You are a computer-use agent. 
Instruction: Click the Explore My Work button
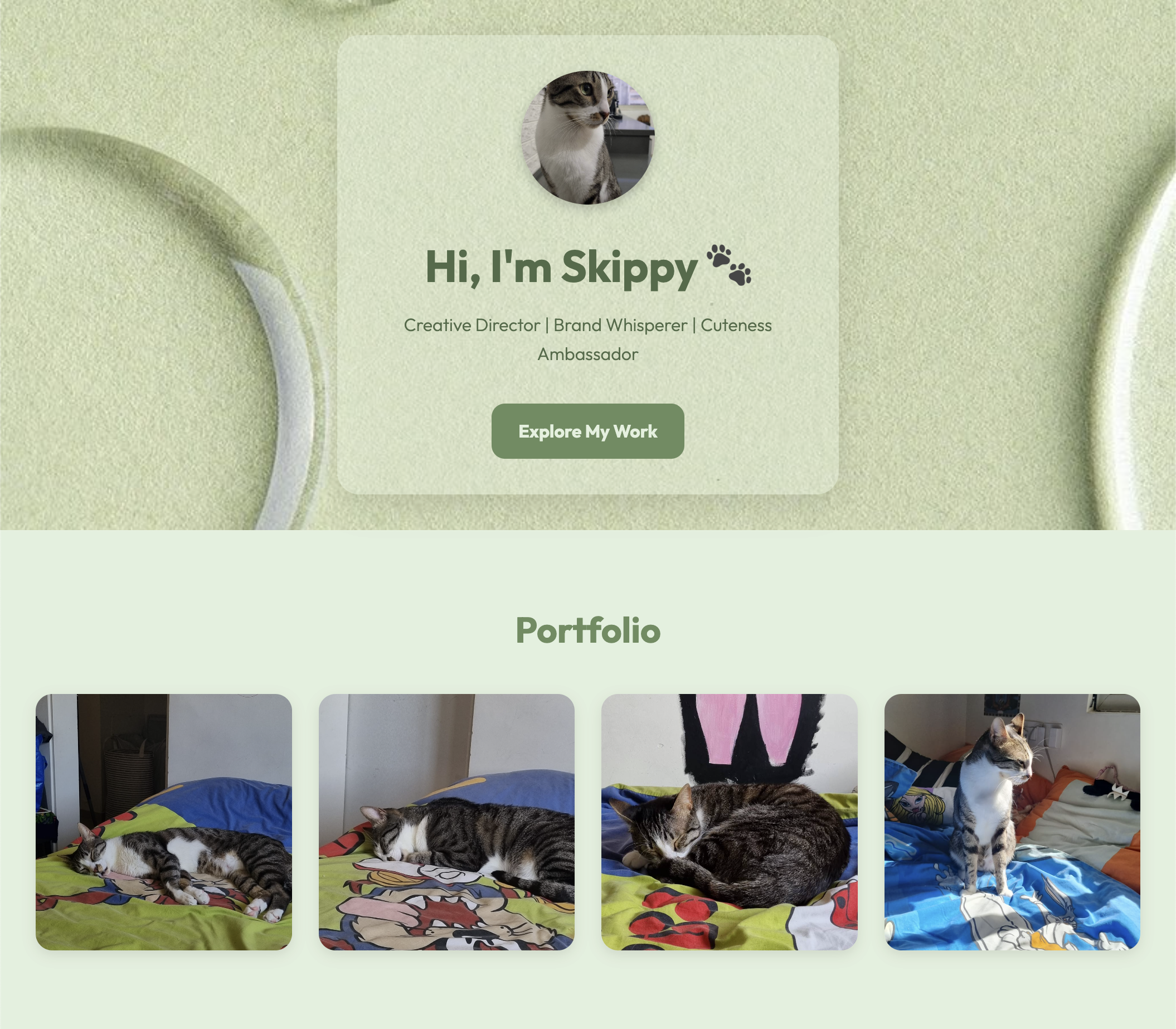[x=587, y=431]
